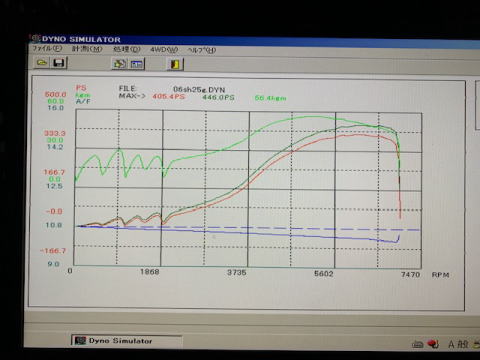Screen dimensions: 480x360
Task: Click the 405.4PS max value readout
Action: click(x=168, y=97)
